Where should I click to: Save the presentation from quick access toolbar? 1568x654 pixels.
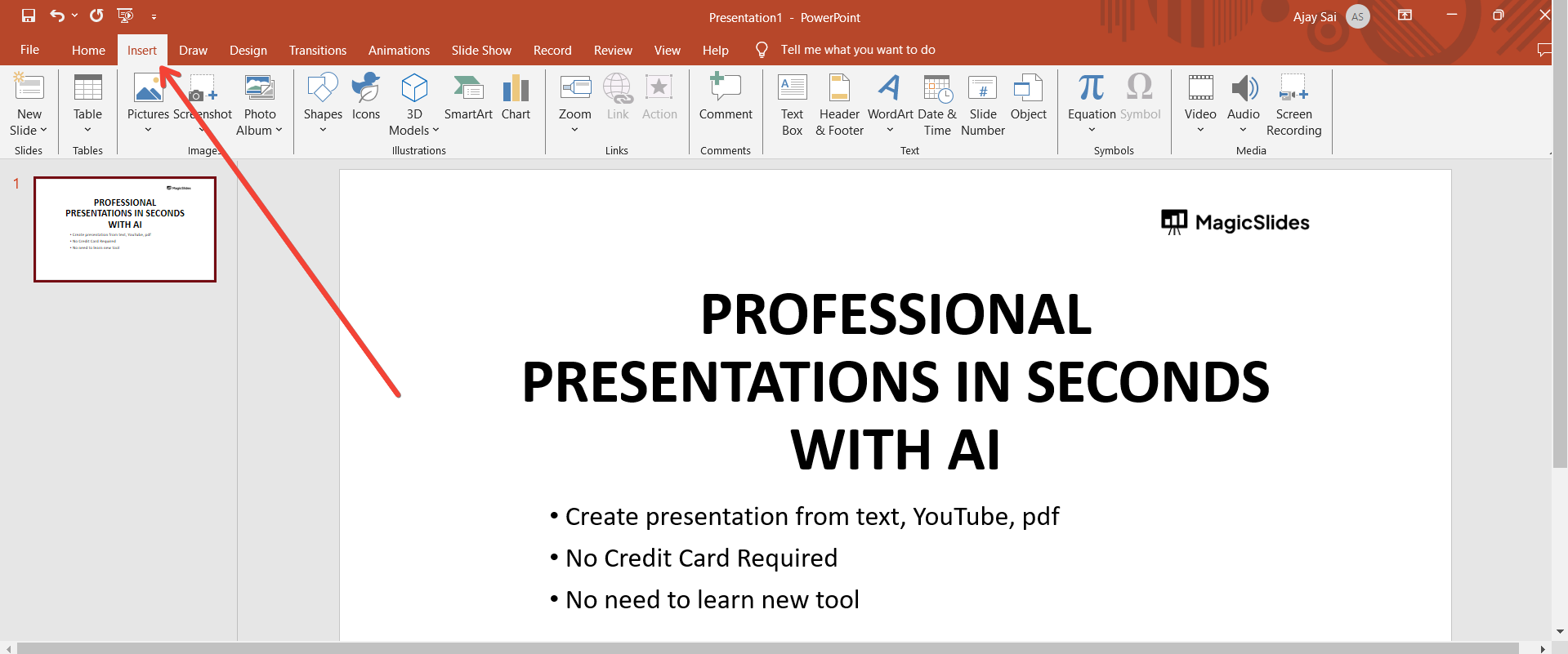point(29,16)
